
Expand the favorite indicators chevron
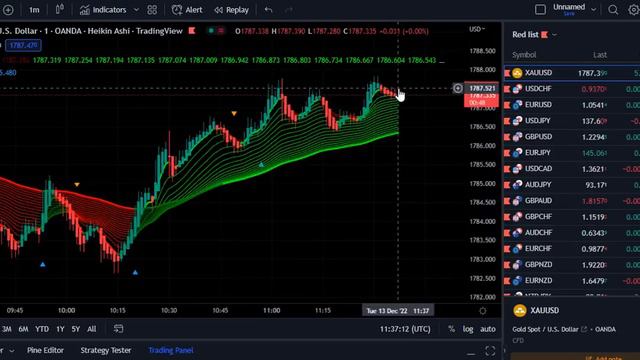coord(136,10)
